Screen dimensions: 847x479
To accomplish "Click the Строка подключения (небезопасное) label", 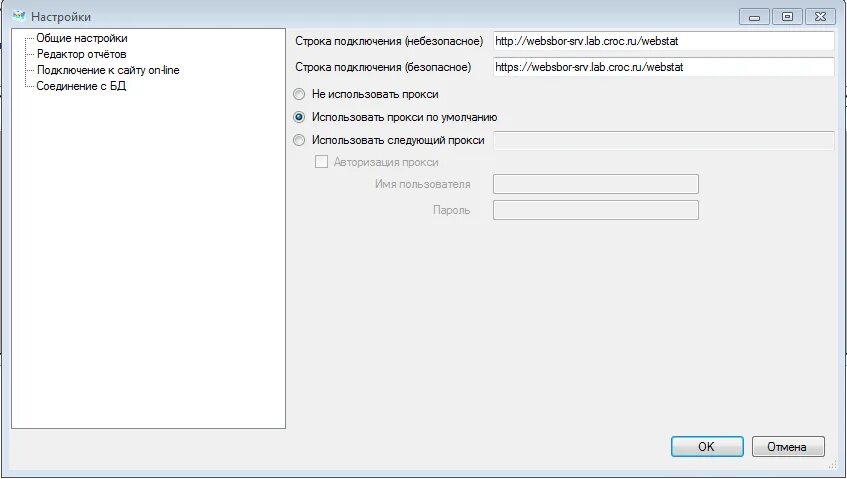I will click(389, 41).
